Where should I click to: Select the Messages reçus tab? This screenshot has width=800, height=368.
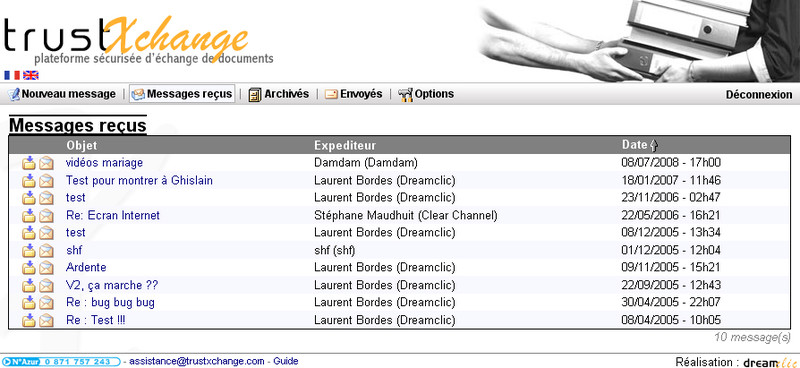182,94
